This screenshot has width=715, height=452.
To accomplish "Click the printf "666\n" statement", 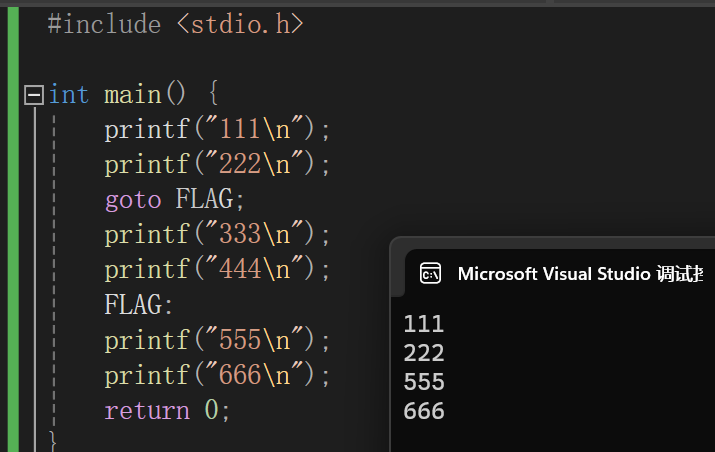I will point(216,375).
